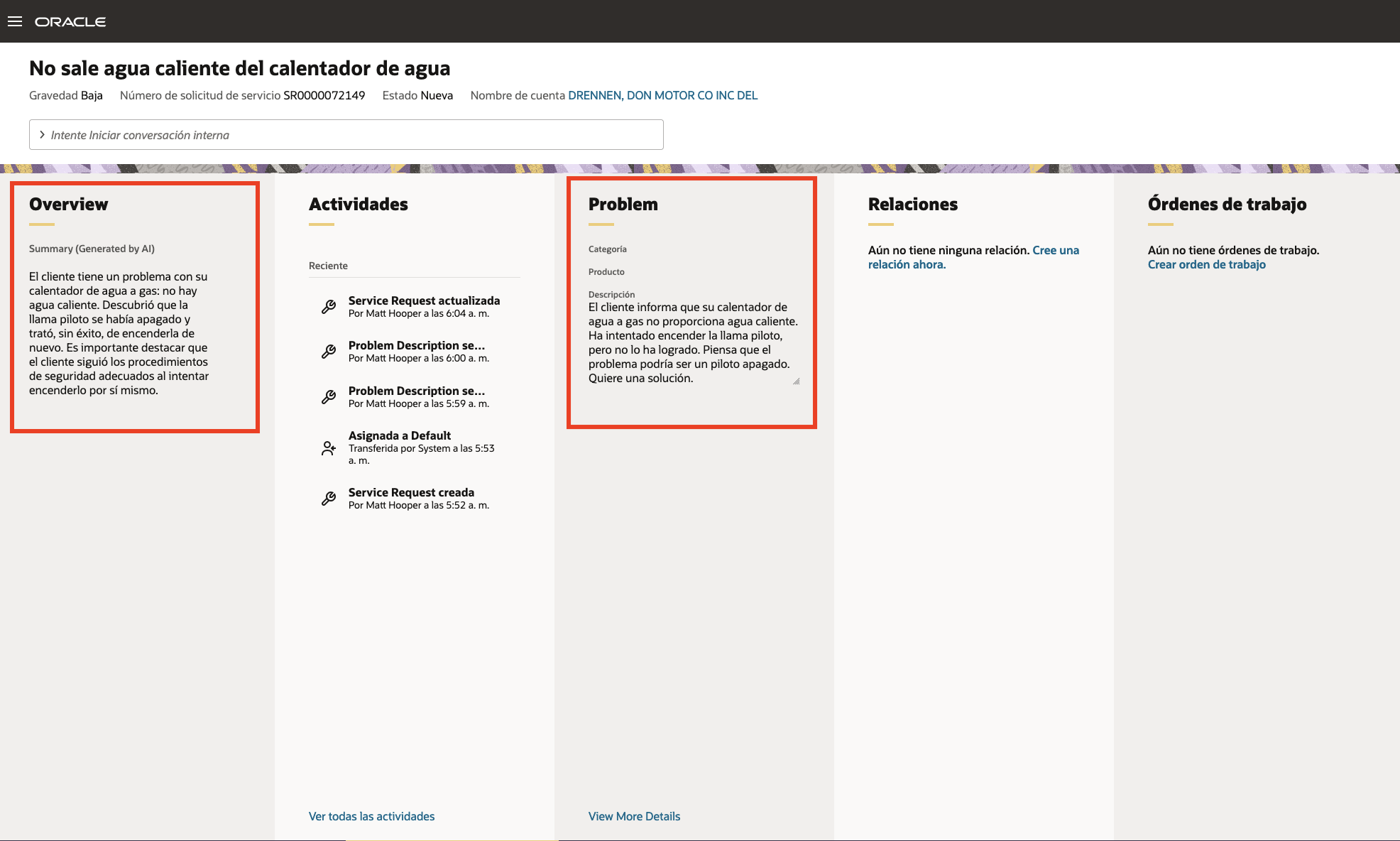Click the resize grip of the Descripción box

click(796, 381)
